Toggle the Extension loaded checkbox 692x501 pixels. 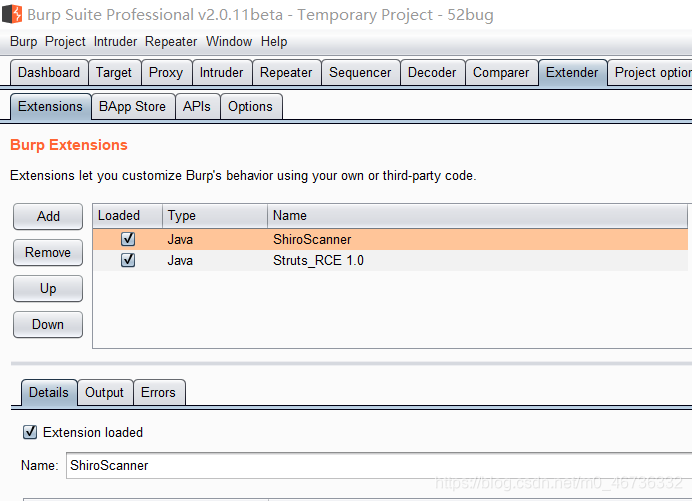click(x=30, y=432)
